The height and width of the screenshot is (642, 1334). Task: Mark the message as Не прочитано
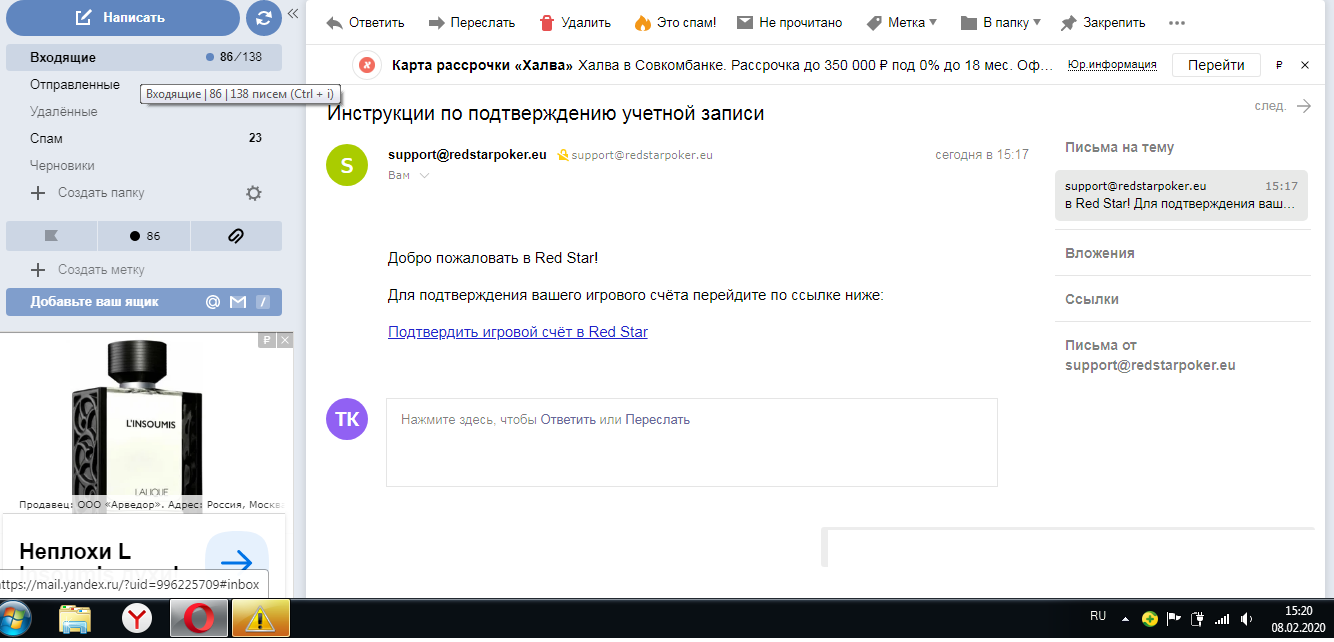click(x=790, y=22)
